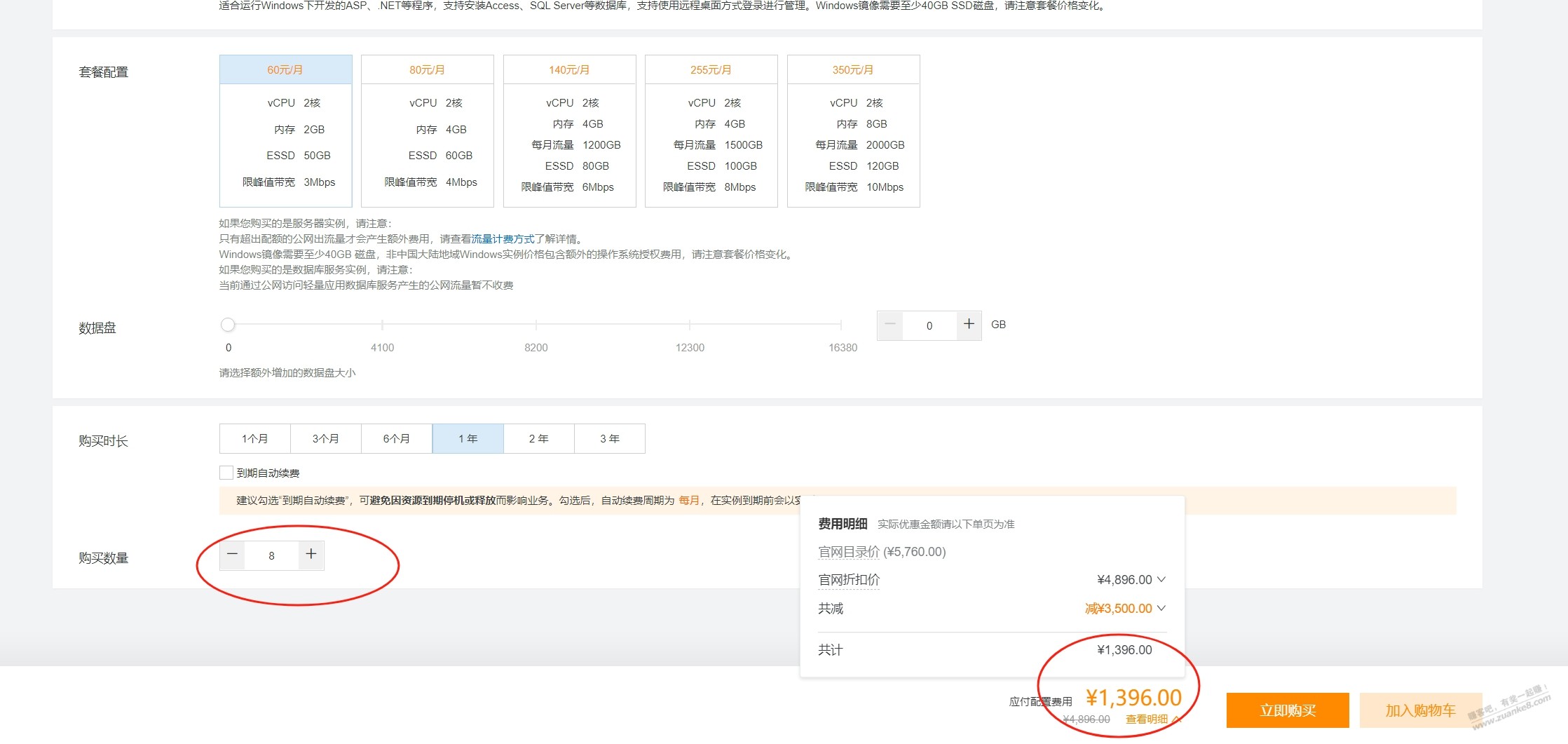This screenshot has height=744, width=1568.
Task: Select 1 年 purchase duration
Action: click(x=468, y=439)
